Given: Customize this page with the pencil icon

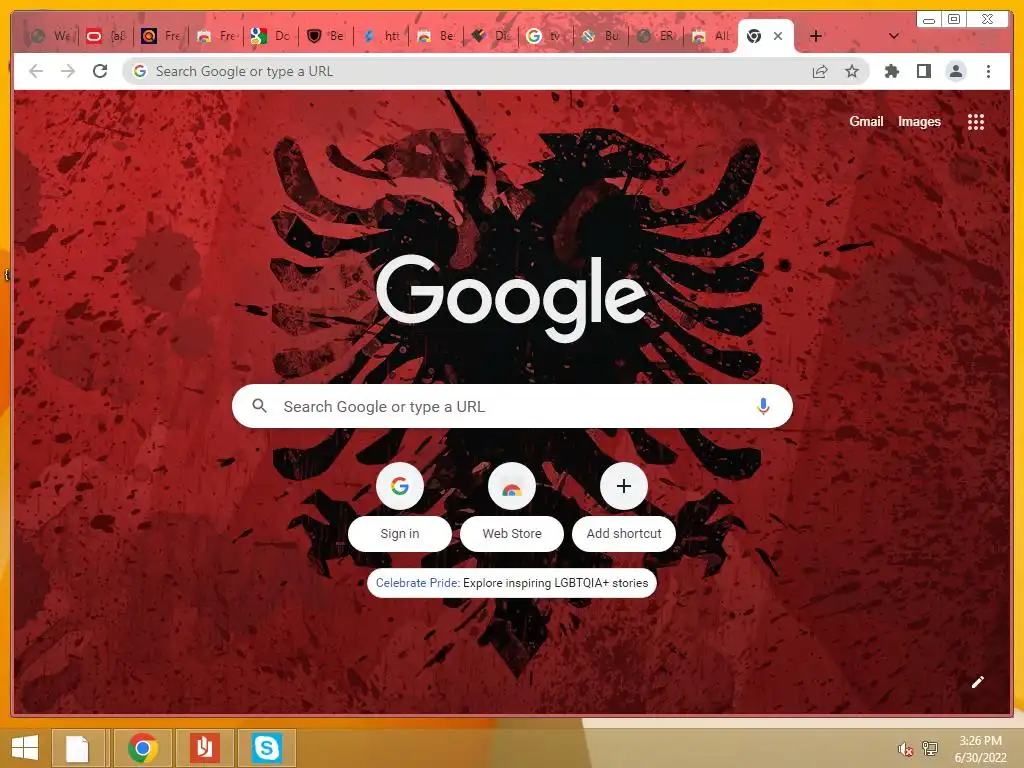Looking at the screenshot, I should (x=977, y=682).
